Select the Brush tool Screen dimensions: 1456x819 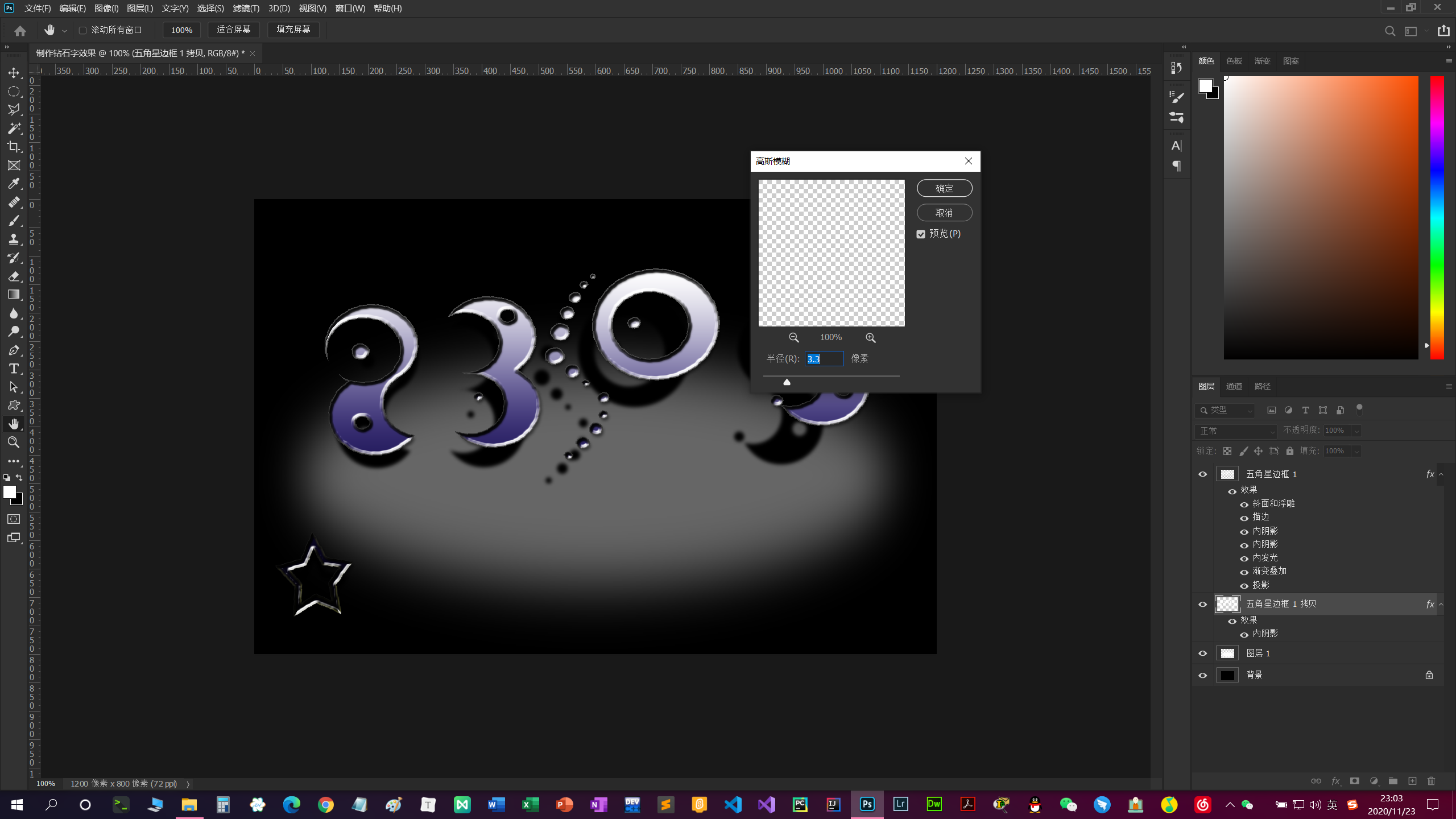(x=14, y=221)
